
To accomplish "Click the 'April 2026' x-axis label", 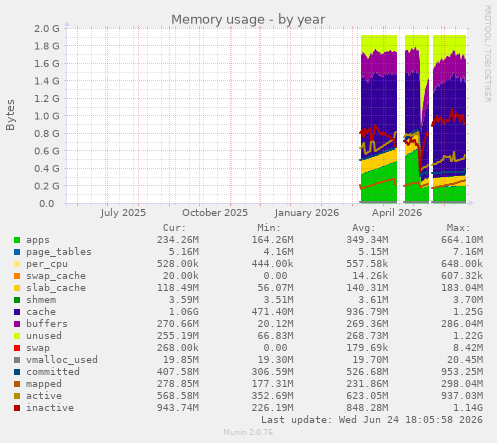I will point(397,213).
